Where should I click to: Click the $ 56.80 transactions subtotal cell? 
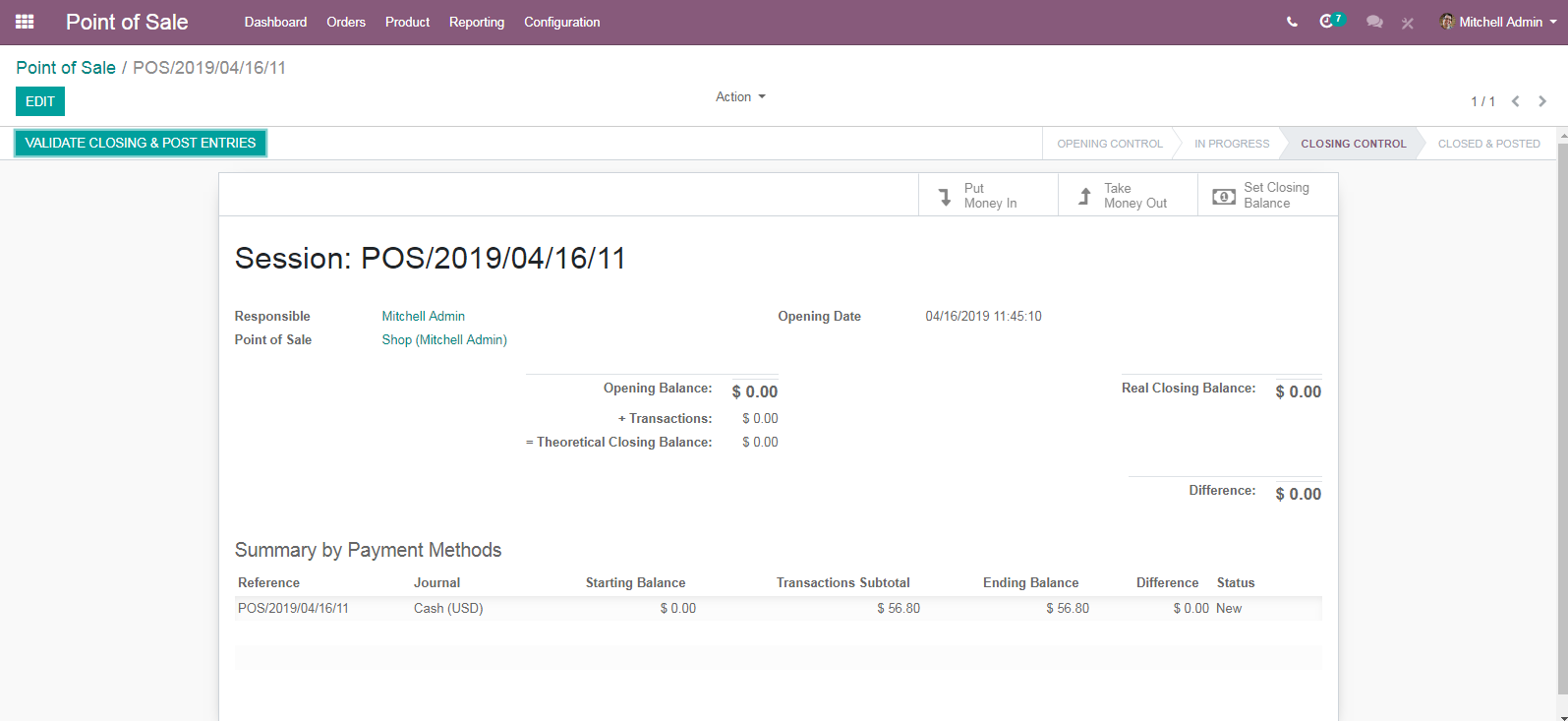pos(899,608)
